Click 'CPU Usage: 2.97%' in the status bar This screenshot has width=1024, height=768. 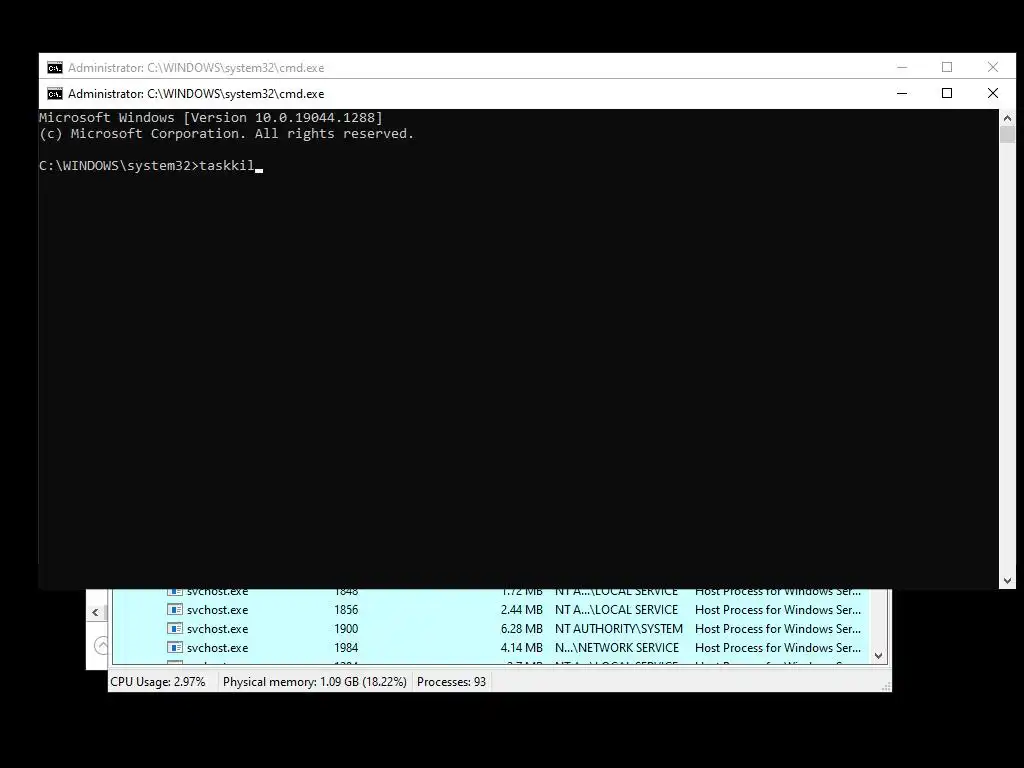click(157, 681)
